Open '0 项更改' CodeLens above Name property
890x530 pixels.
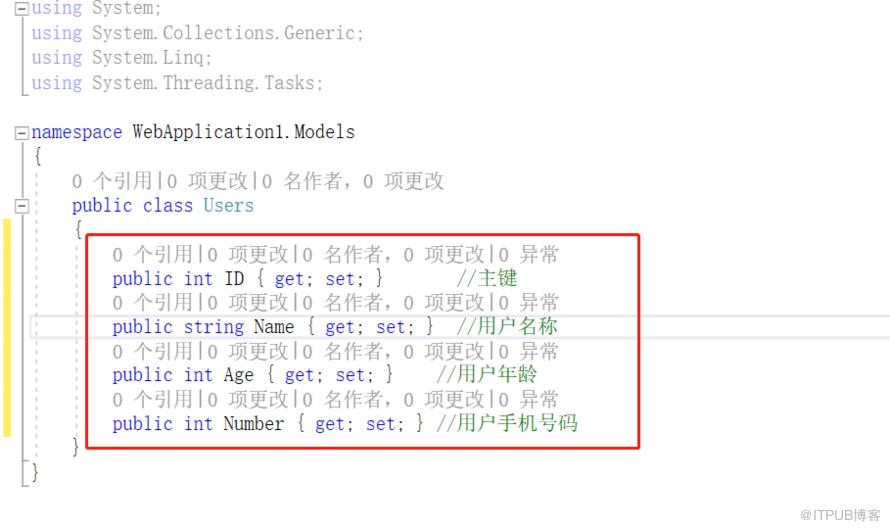[247, 302]
